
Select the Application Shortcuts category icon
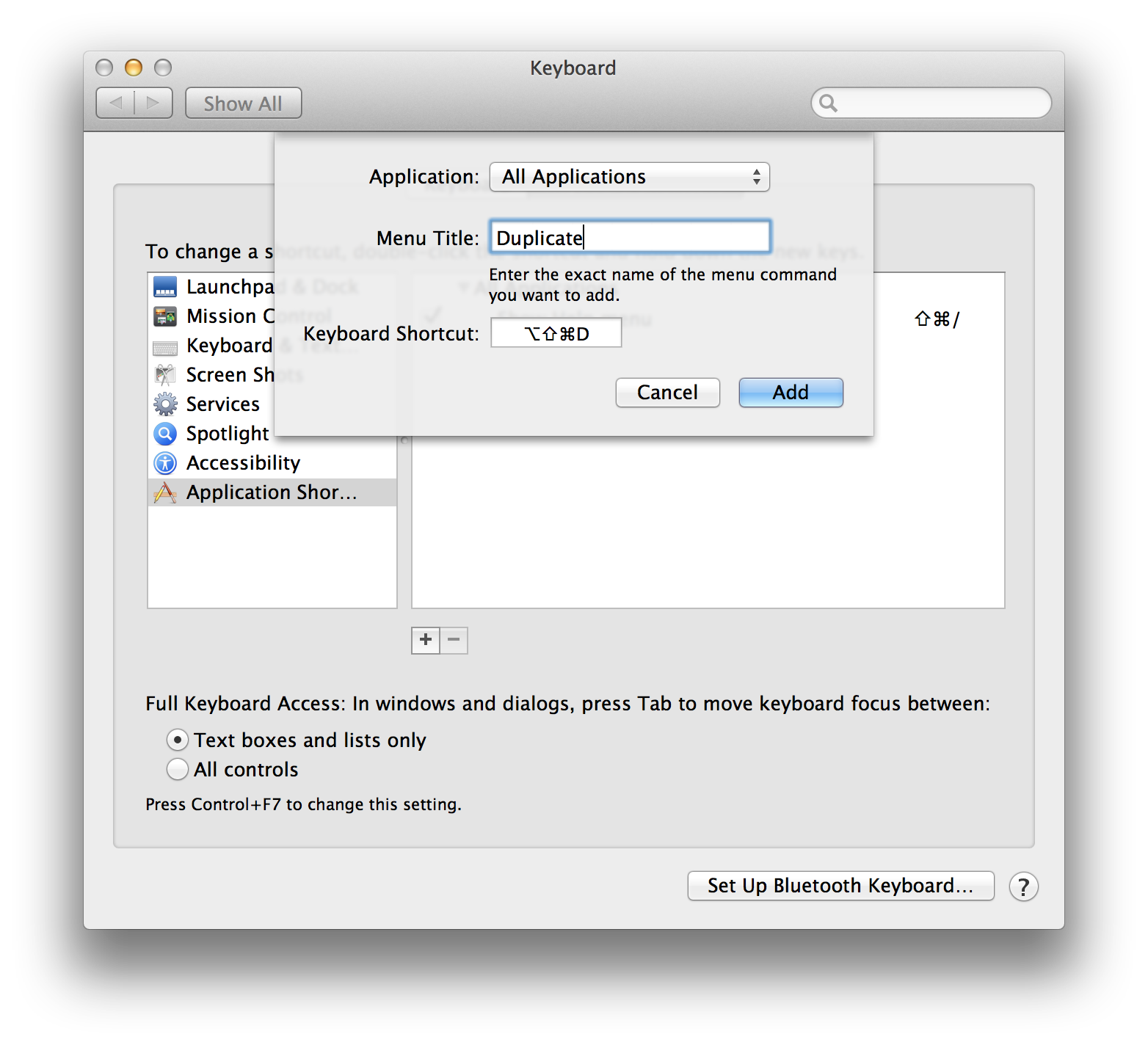click(165, 492)
